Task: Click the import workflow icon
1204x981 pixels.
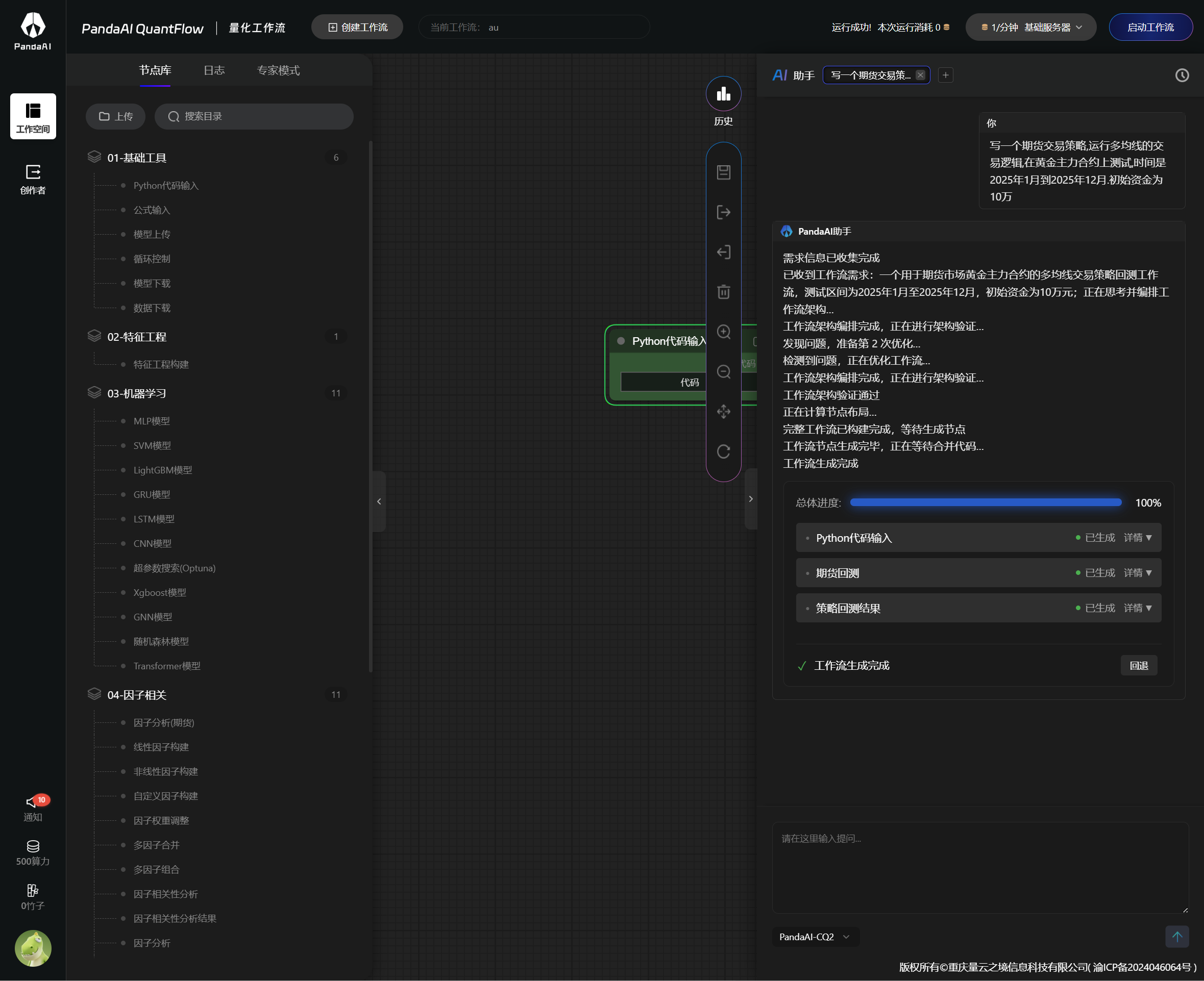Action: pos(724,252)
